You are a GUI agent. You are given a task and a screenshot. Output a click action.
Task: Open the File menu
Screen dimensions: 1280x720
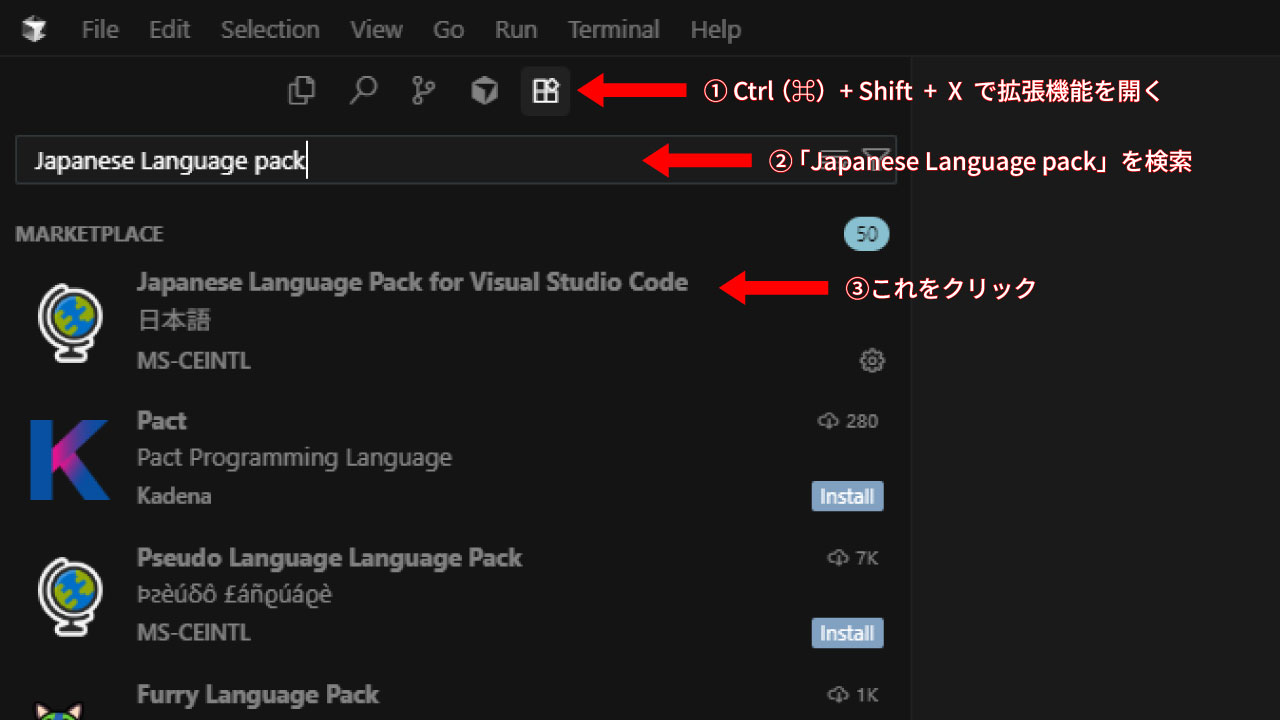(x=100, y=30)
